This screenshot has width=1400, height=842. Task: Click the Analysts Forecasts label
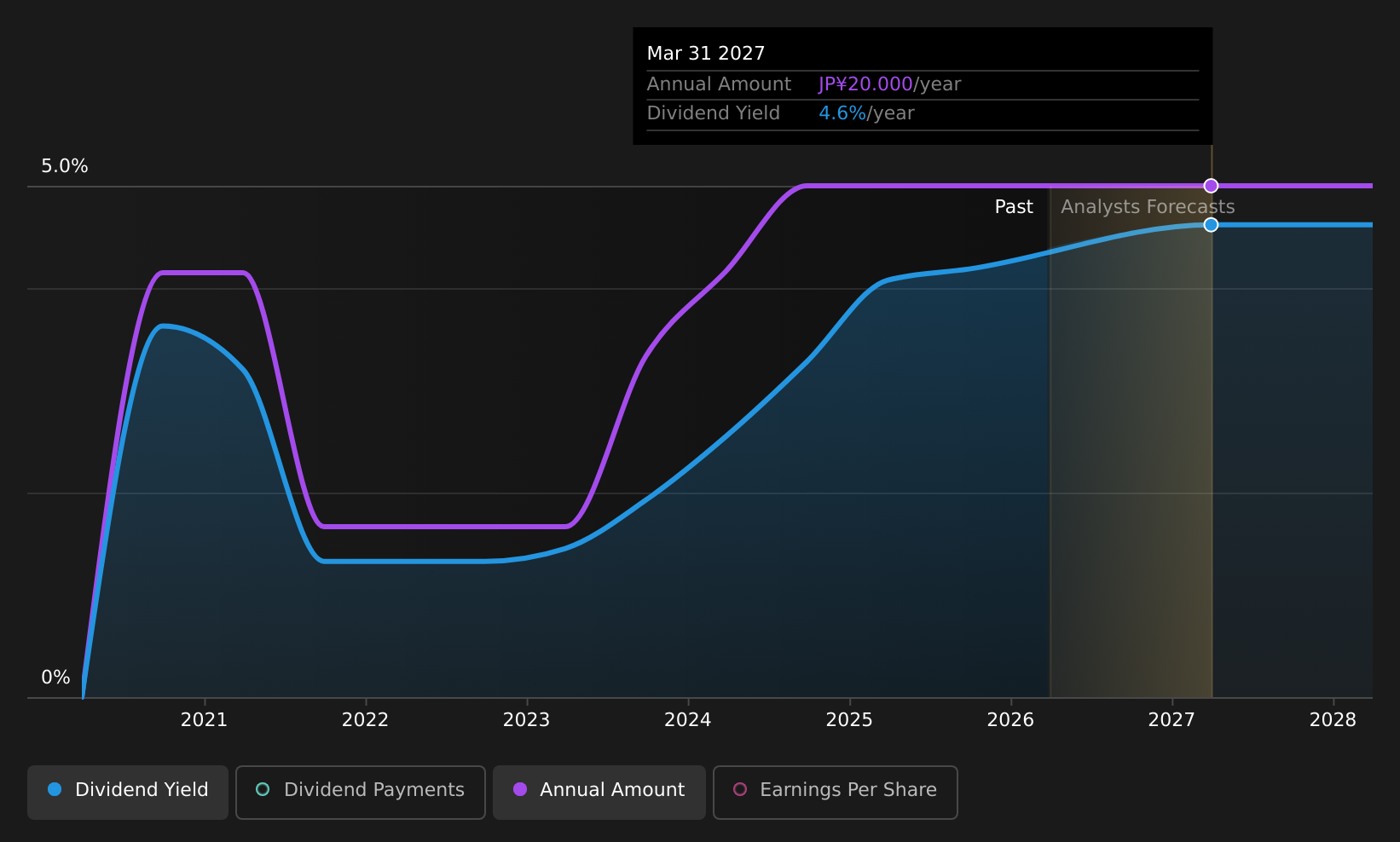1148,207
